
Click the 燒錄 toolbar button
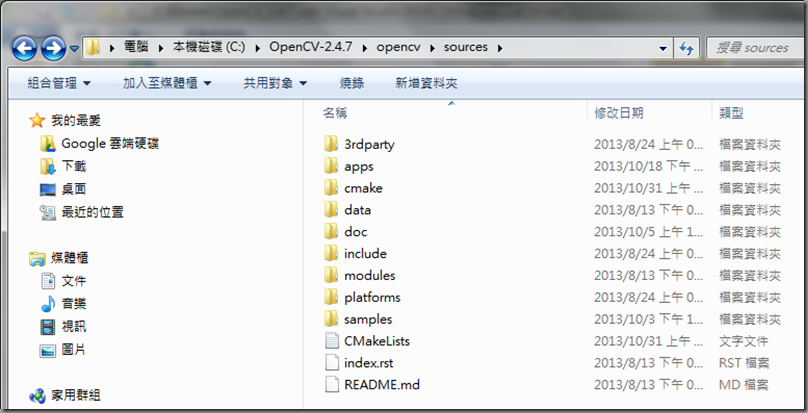352,83
